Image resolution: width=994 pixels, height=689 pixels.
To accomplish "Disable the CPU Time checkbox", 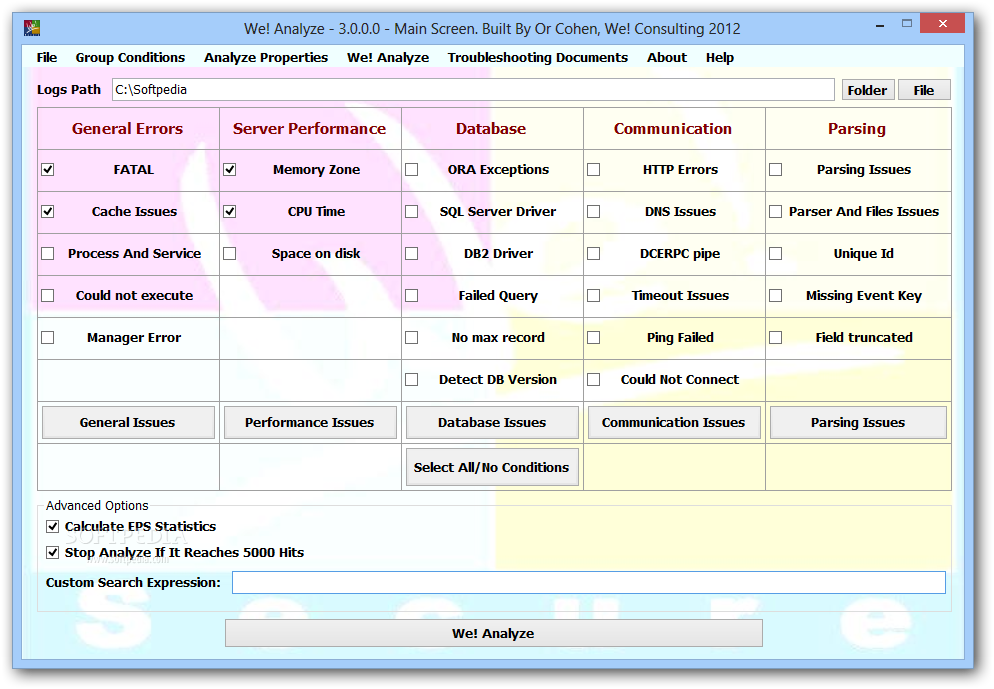I will [230, 212].
